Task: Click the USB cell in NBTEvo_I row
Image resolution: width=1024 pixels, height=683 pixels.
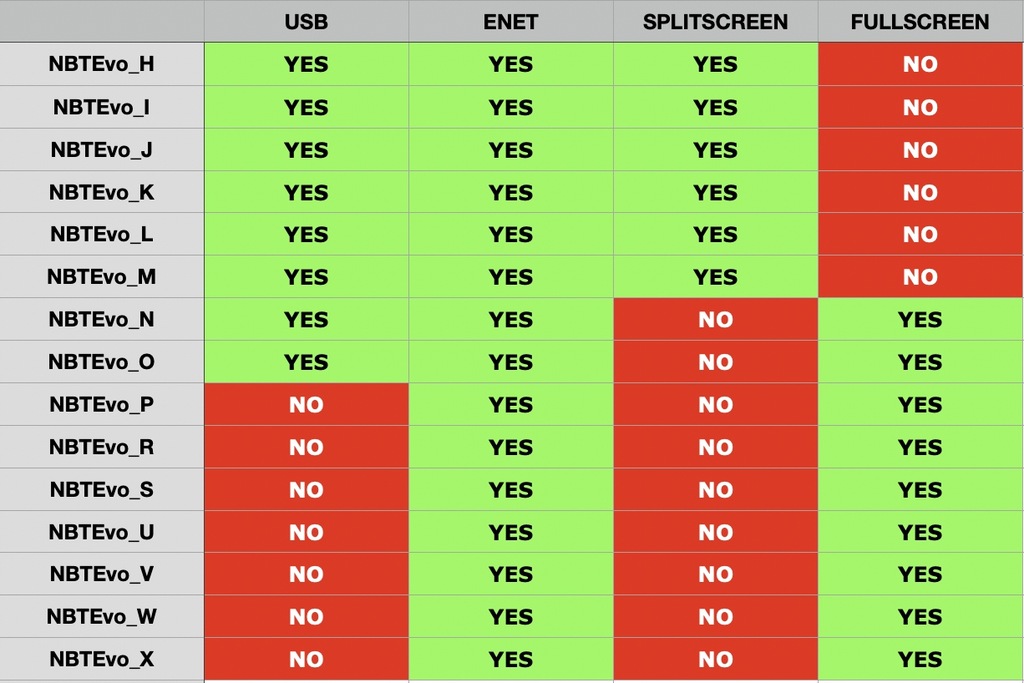Action: click(x=306, y=108)
